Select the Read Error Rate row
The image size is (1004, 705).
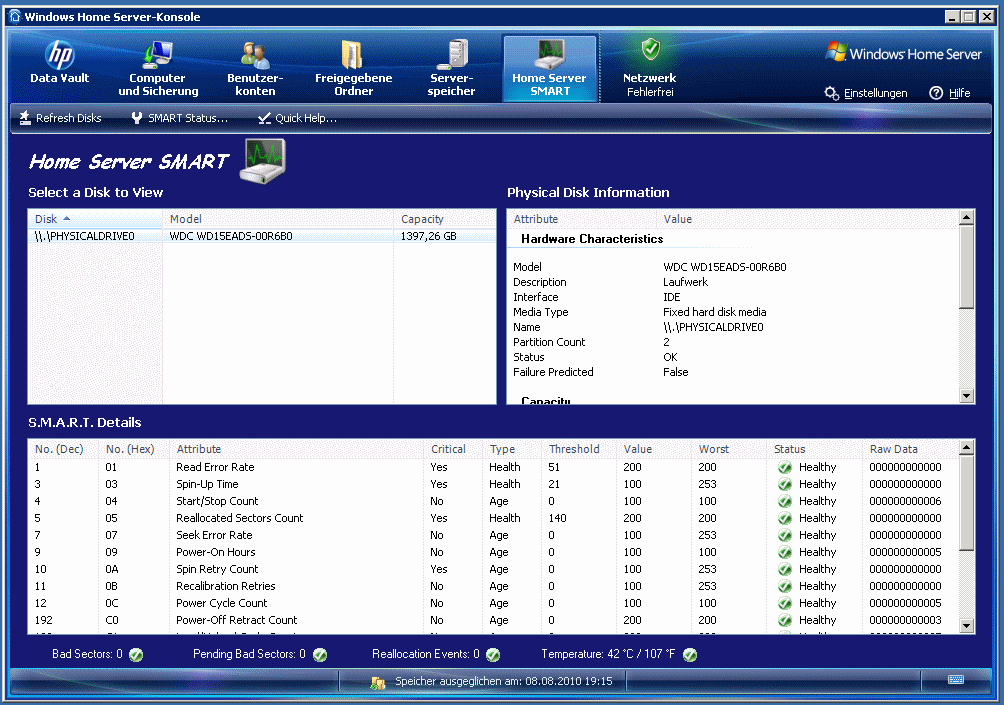494,467
